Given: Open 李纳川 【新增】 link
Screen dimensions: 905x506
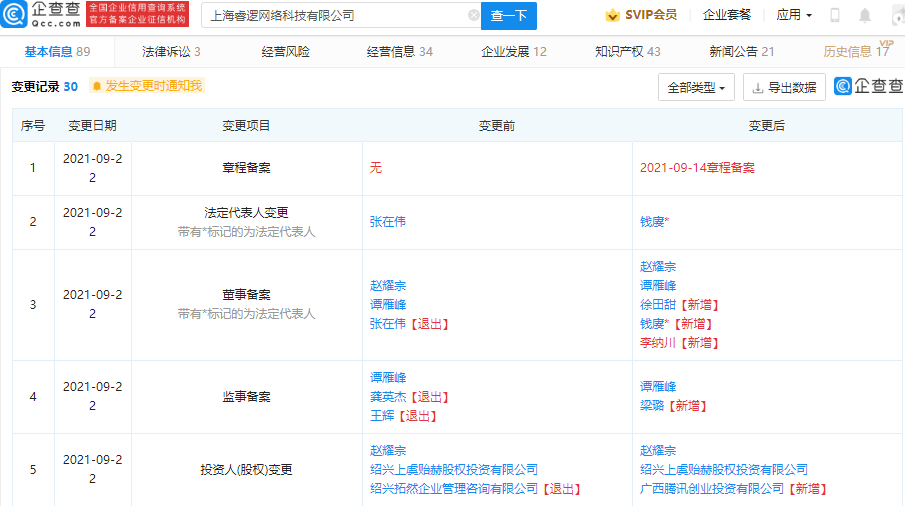Looking at the screenshot, I should click(679, 343).
